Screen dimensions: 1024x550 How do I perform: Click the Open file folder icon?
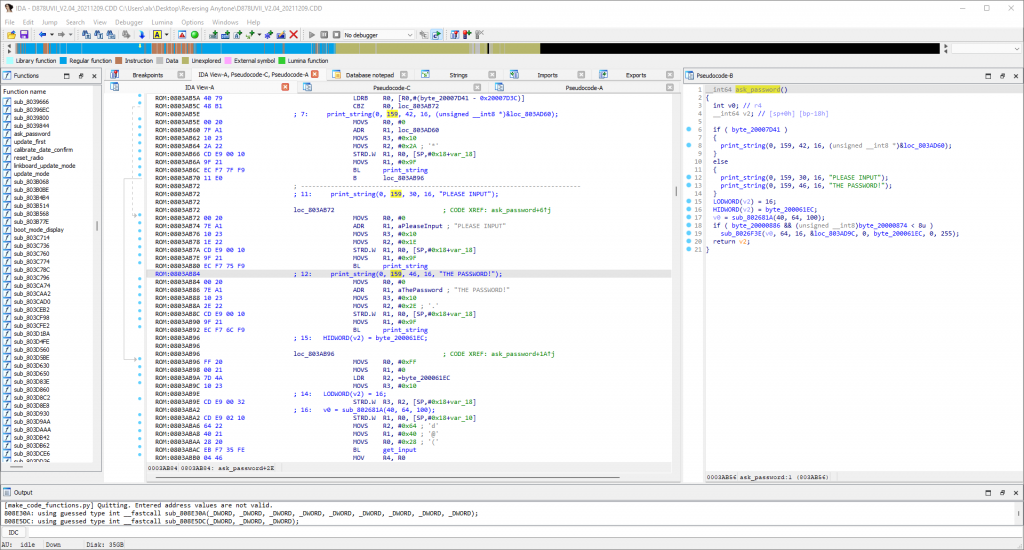coord(11,34)
